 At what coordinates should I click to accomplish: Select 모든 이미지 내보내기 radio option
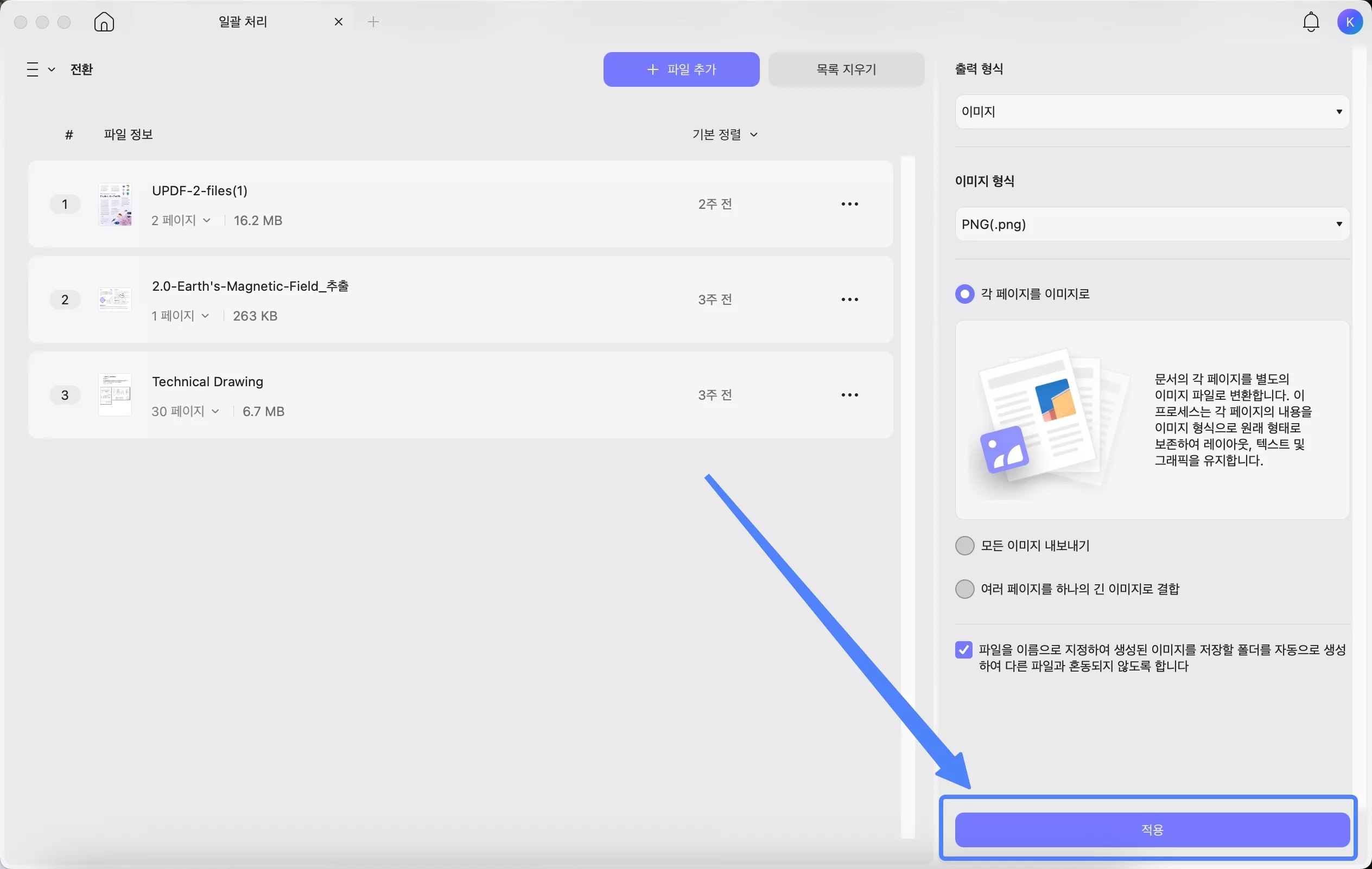click(964, 546)
